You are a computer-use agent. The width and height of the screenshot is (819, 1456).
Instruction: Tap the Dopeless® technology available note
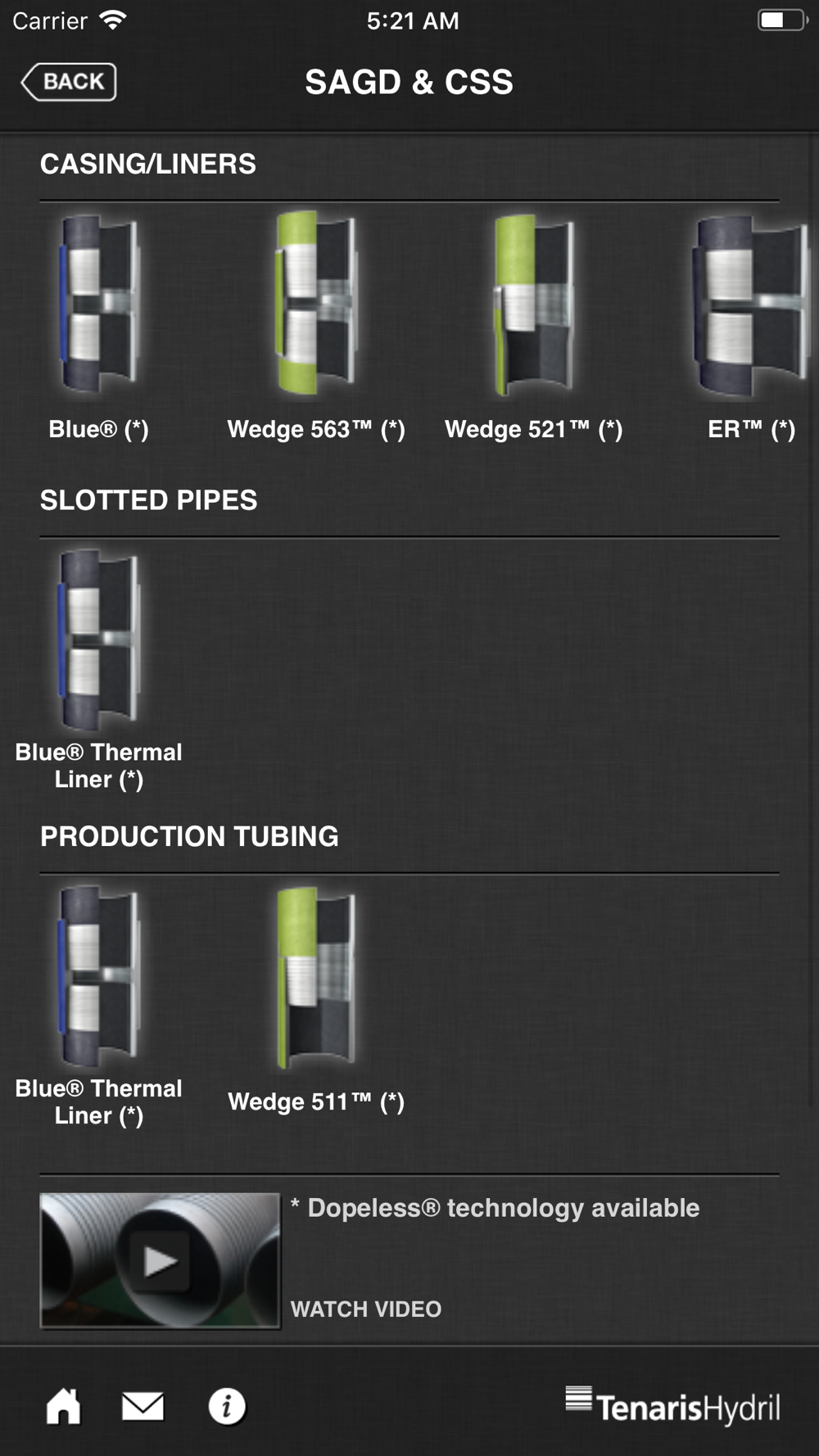tap(495, 1208)
